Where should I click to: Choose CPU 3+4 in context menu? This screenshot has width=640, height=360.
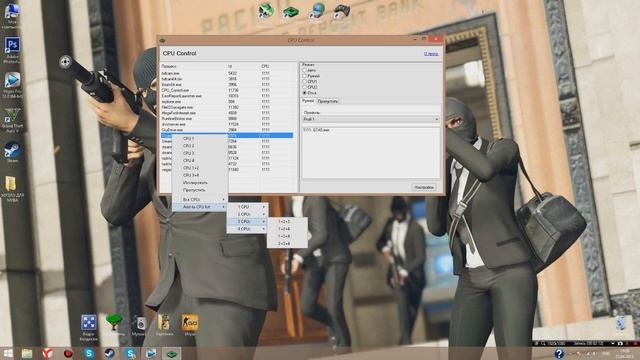(200, 175)
